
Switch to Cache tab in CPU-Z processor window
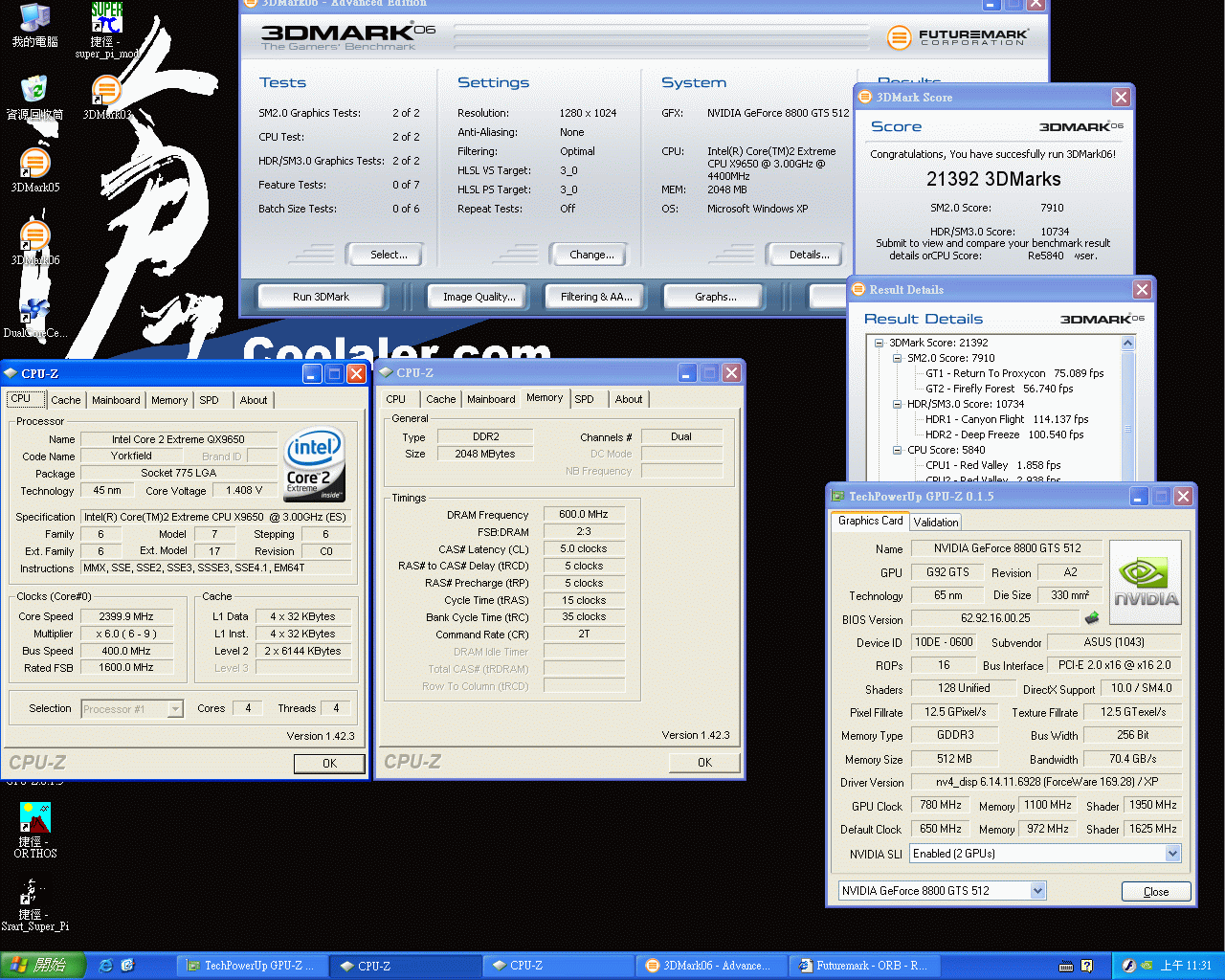point(66,400)
